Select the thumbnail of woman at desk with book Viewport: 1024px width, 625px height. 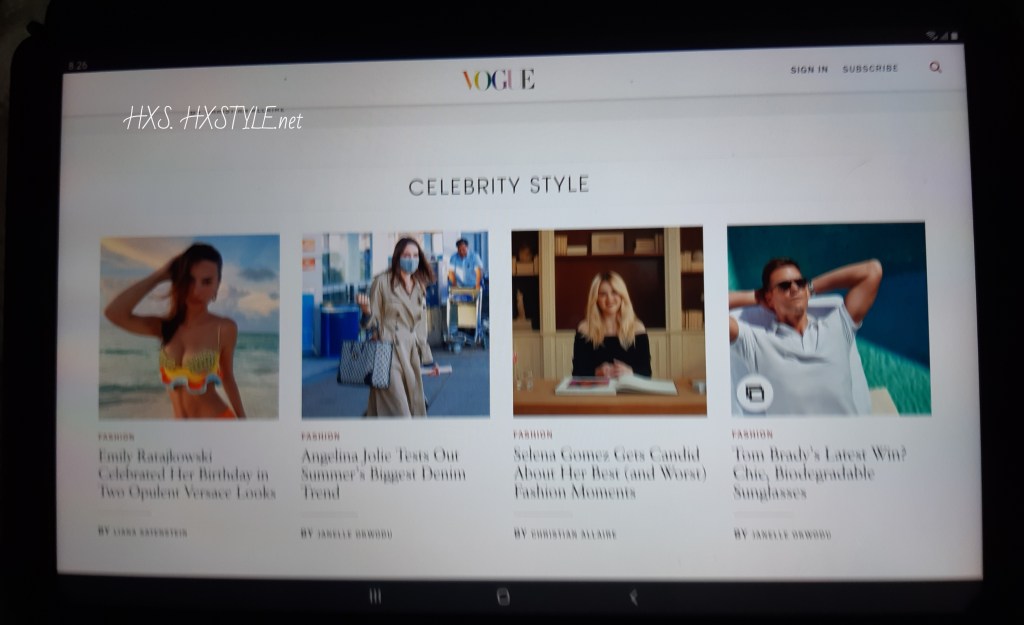click(609, 322)
